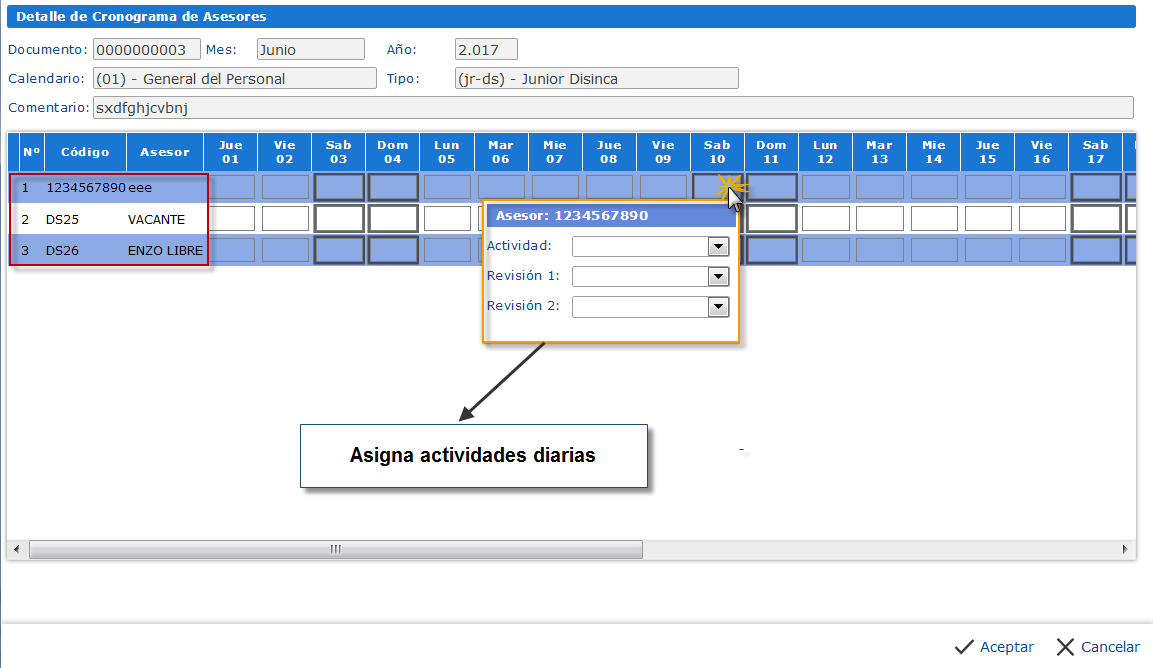Click the Sab 03 column header
The width and height of the screenshot is (1153, 668).
point(338,152)
